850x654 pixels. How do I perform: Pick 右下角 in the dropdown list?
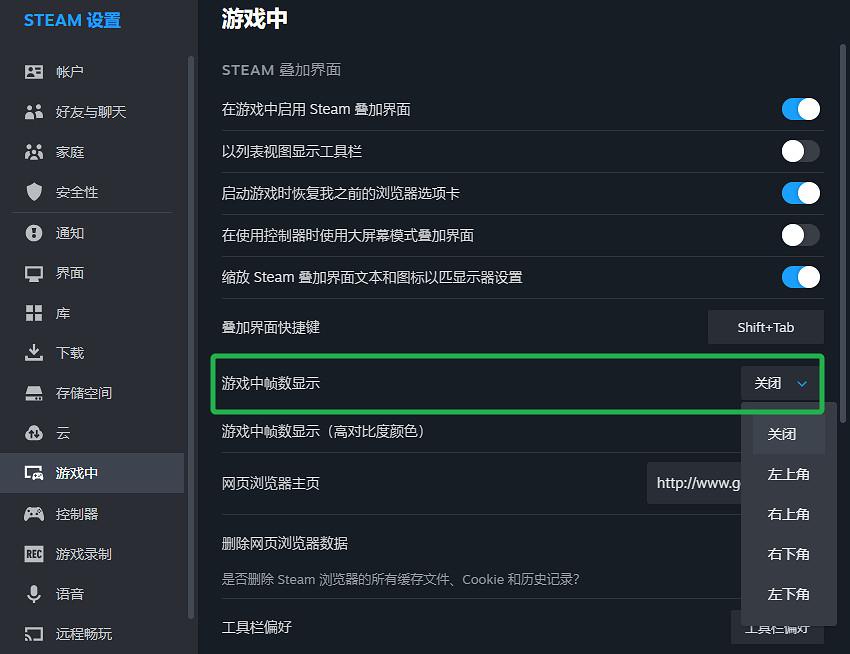click(x=788, y=554)
